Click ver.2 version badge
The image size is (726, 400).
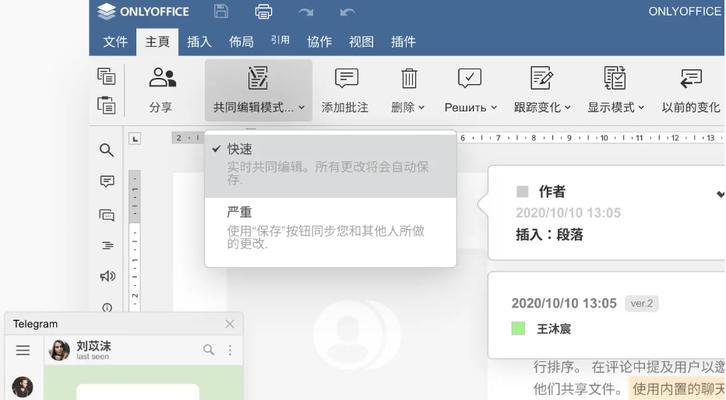[x=642, y=303]
